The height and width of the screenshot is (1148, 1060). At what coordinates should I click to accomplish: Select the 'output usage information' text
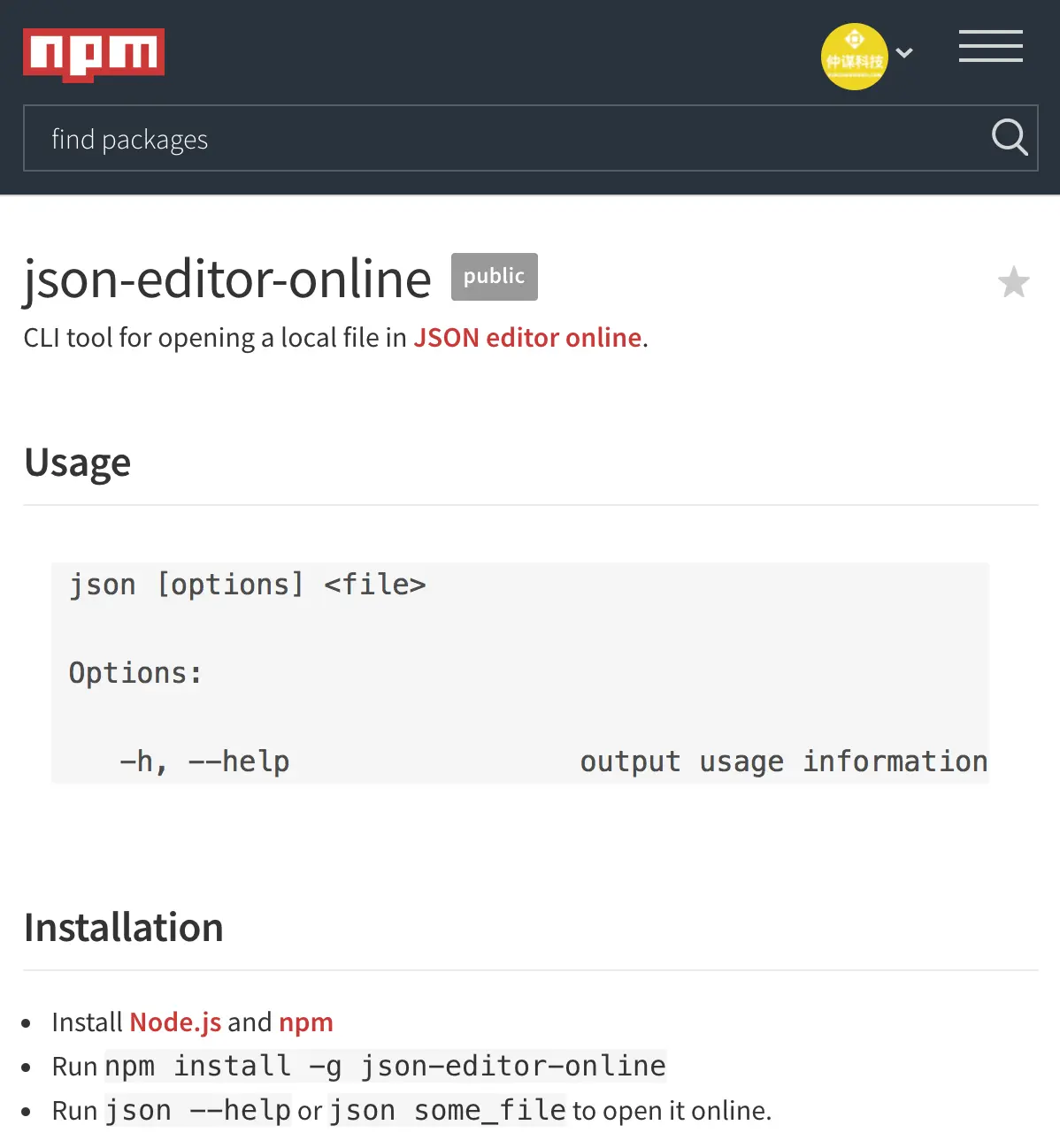[x=784, y=762]
